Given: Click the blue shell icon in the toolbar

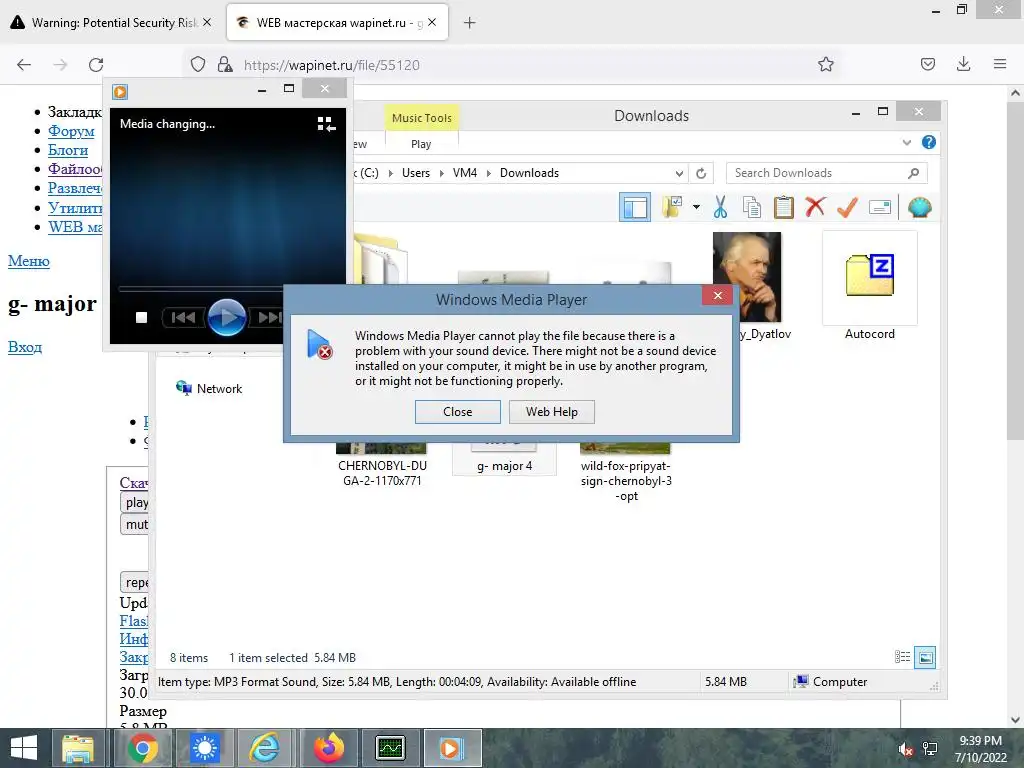Looking at the screenshot, I should (920, 208).
